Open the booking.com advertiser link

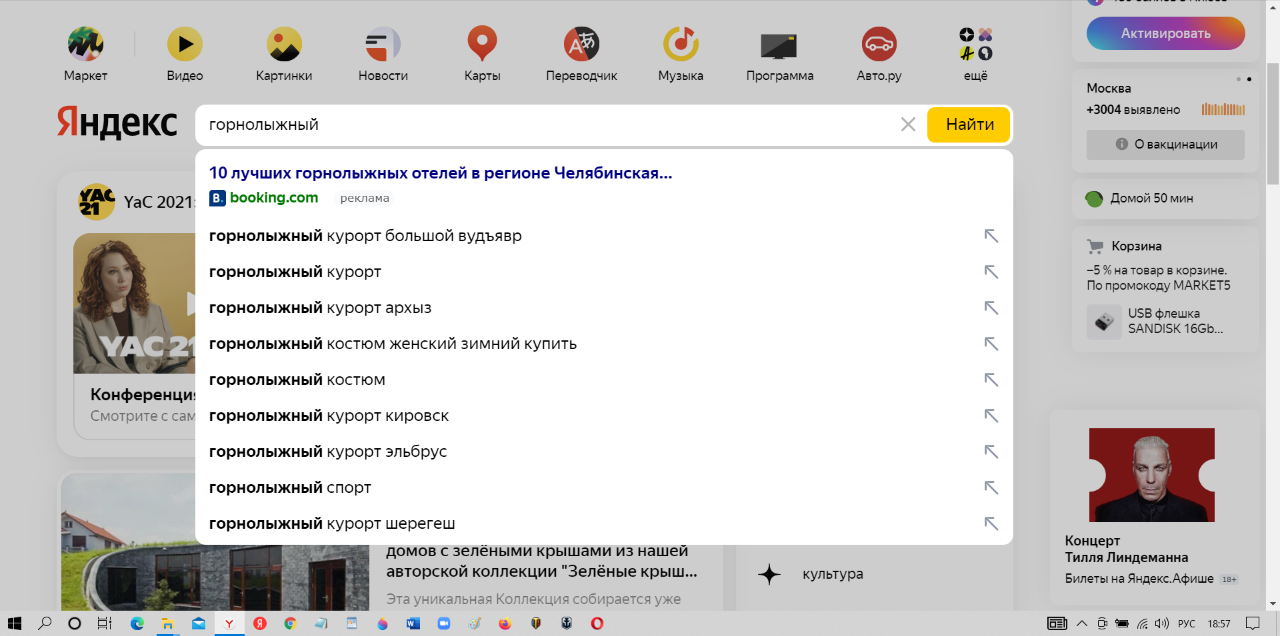(x=264, y=198)
